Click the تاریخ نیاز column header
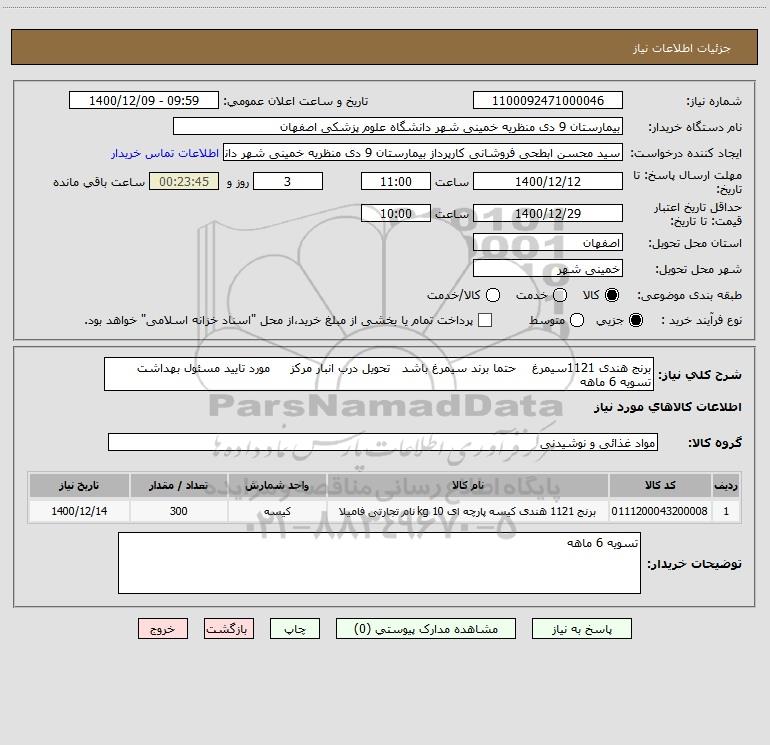The height and width of the screenshot is (745, 770). 79,485
